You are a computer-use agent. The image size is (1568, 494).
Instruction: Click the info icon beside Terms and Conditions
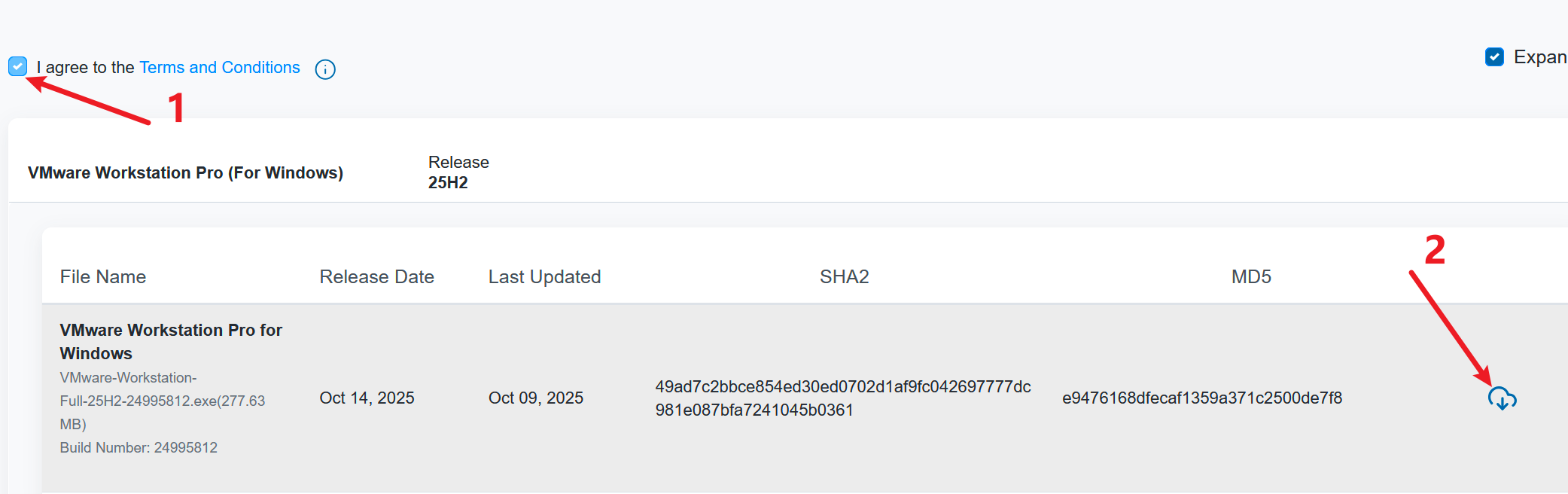[325, 69]
